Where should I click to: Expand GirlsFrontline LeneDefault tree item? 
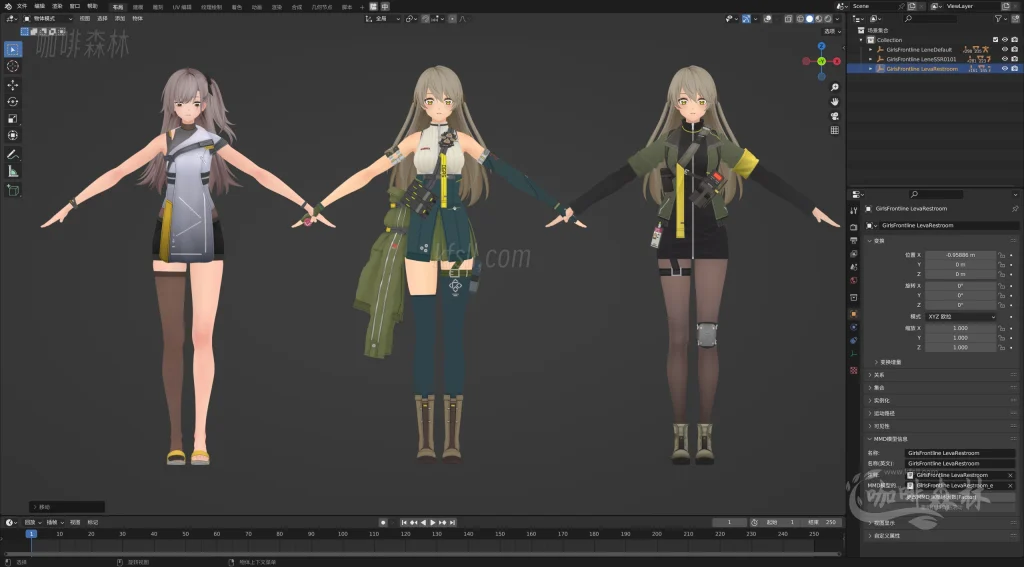click(871, 50)
